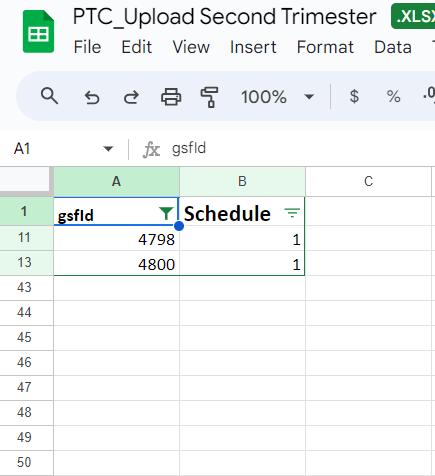Select row 45 header

point(26,338)
